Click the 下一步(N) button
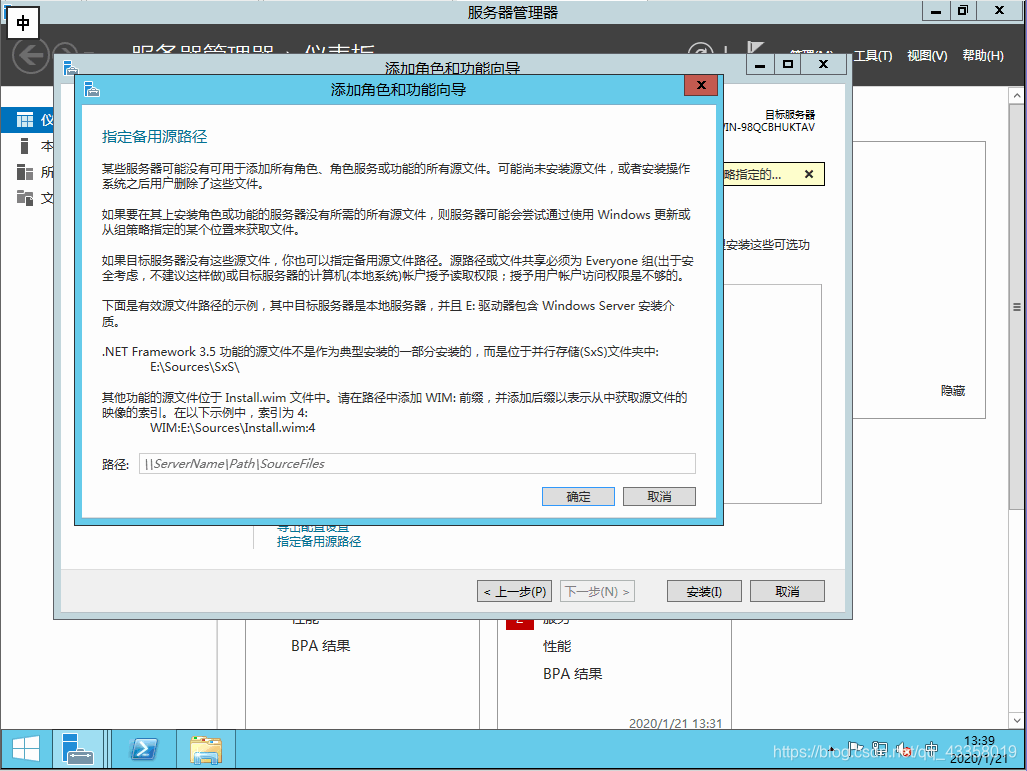The width and height of the screenshot is (1027, 771). (597, 592)
